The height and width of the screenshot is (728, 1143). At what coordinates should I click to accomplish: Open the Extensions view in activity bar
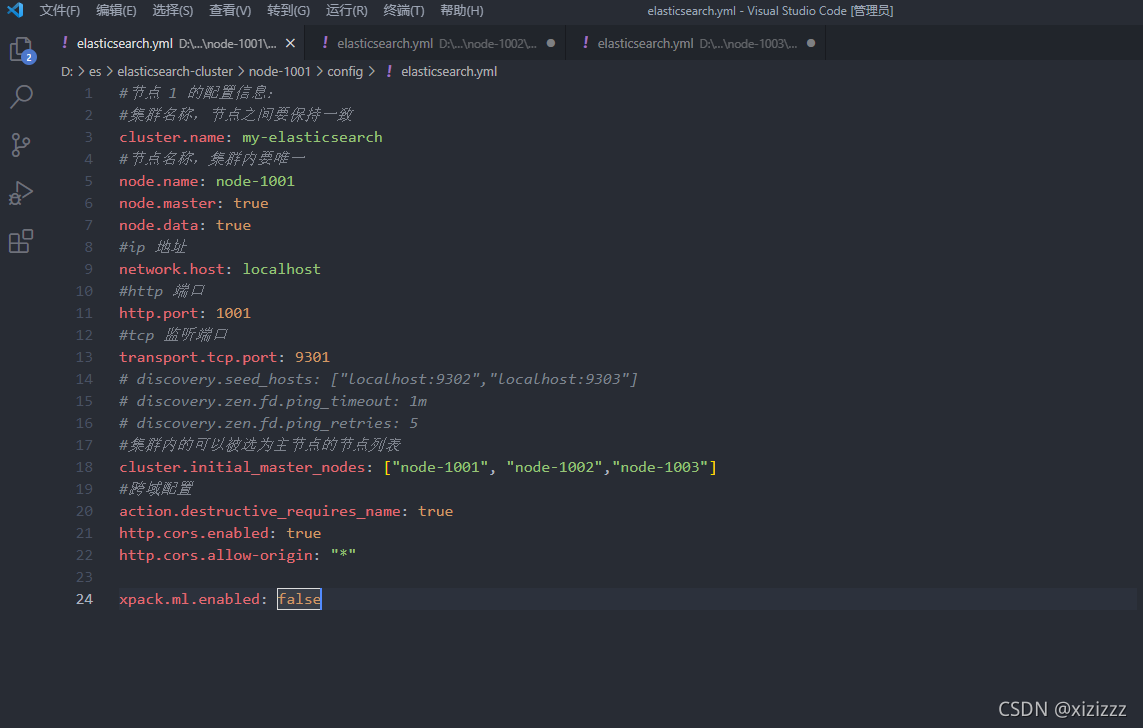point(21,241)
